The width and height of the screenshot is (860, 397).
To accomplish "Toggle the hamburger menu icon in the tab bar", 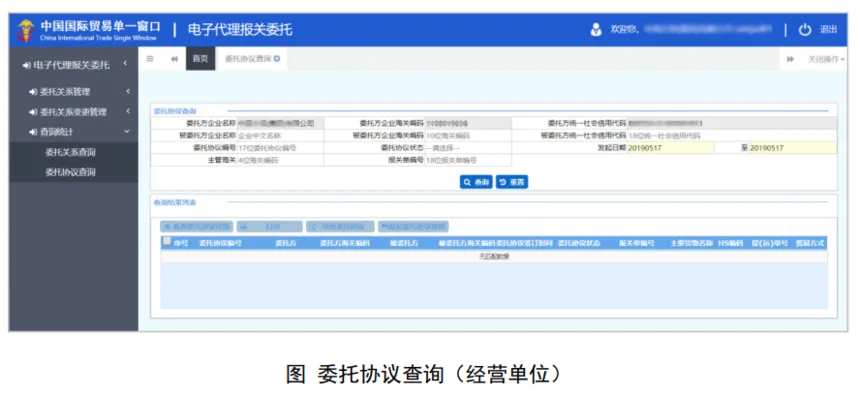I will pos(150,59).
